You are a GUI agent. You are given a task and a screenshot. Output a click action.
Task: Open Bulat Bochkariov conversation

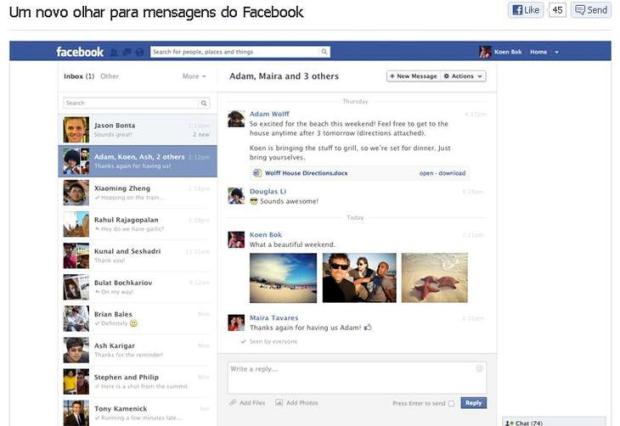[x=138, y=287]
